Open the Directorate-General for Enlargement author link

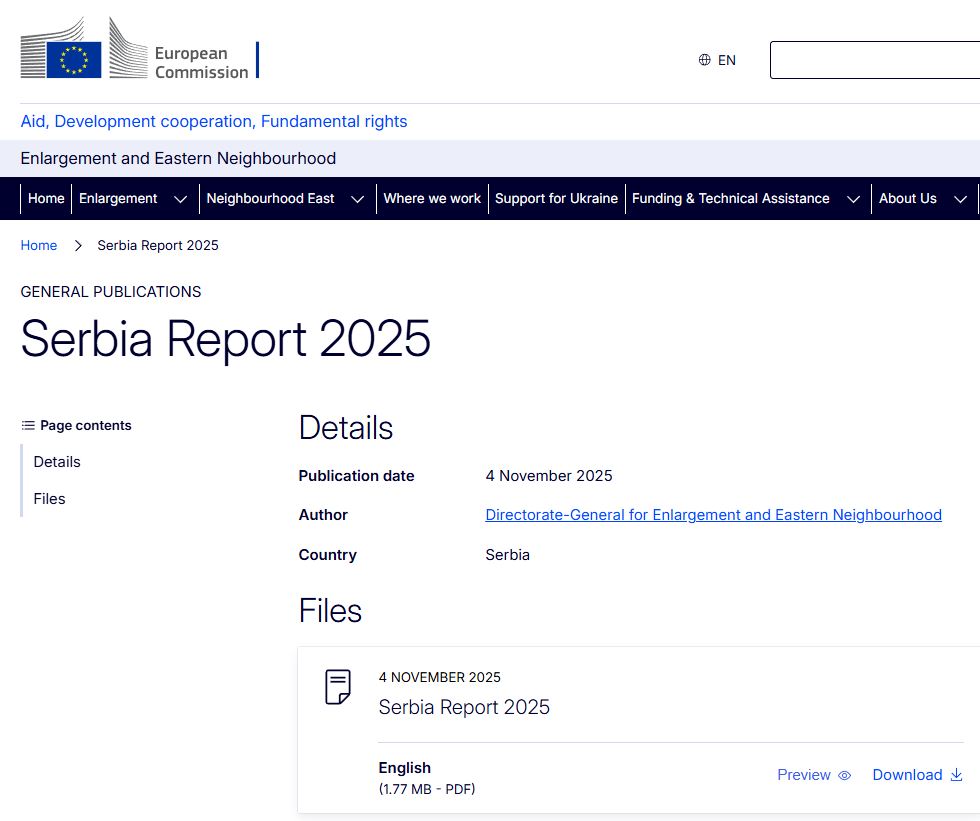point(713,514)
